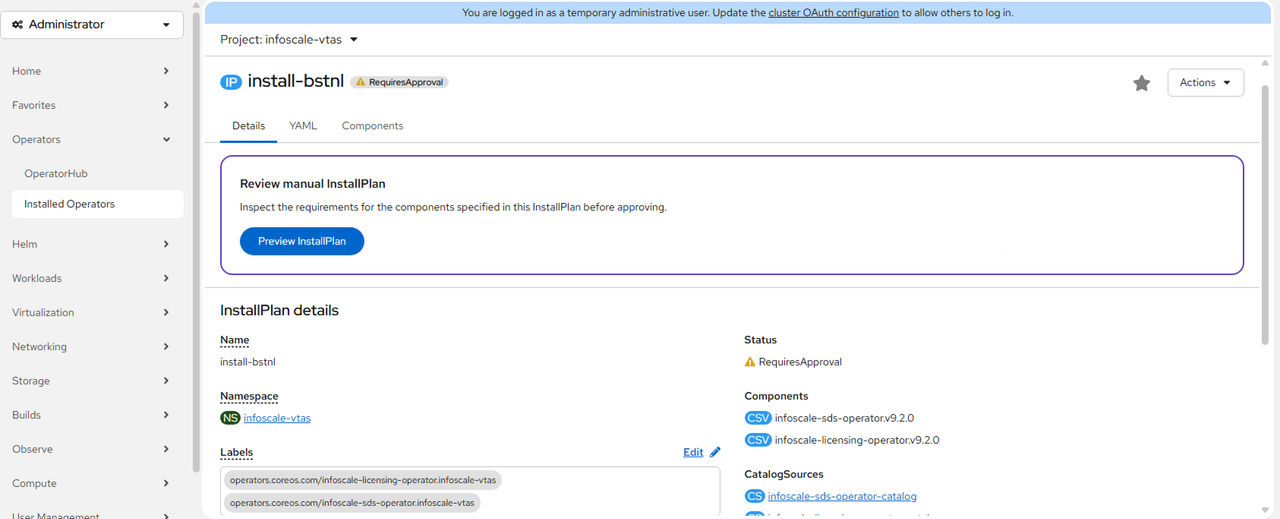1280x519 pixels.
Task: Click the NS namespace badge icon
Action: (230, 418)
